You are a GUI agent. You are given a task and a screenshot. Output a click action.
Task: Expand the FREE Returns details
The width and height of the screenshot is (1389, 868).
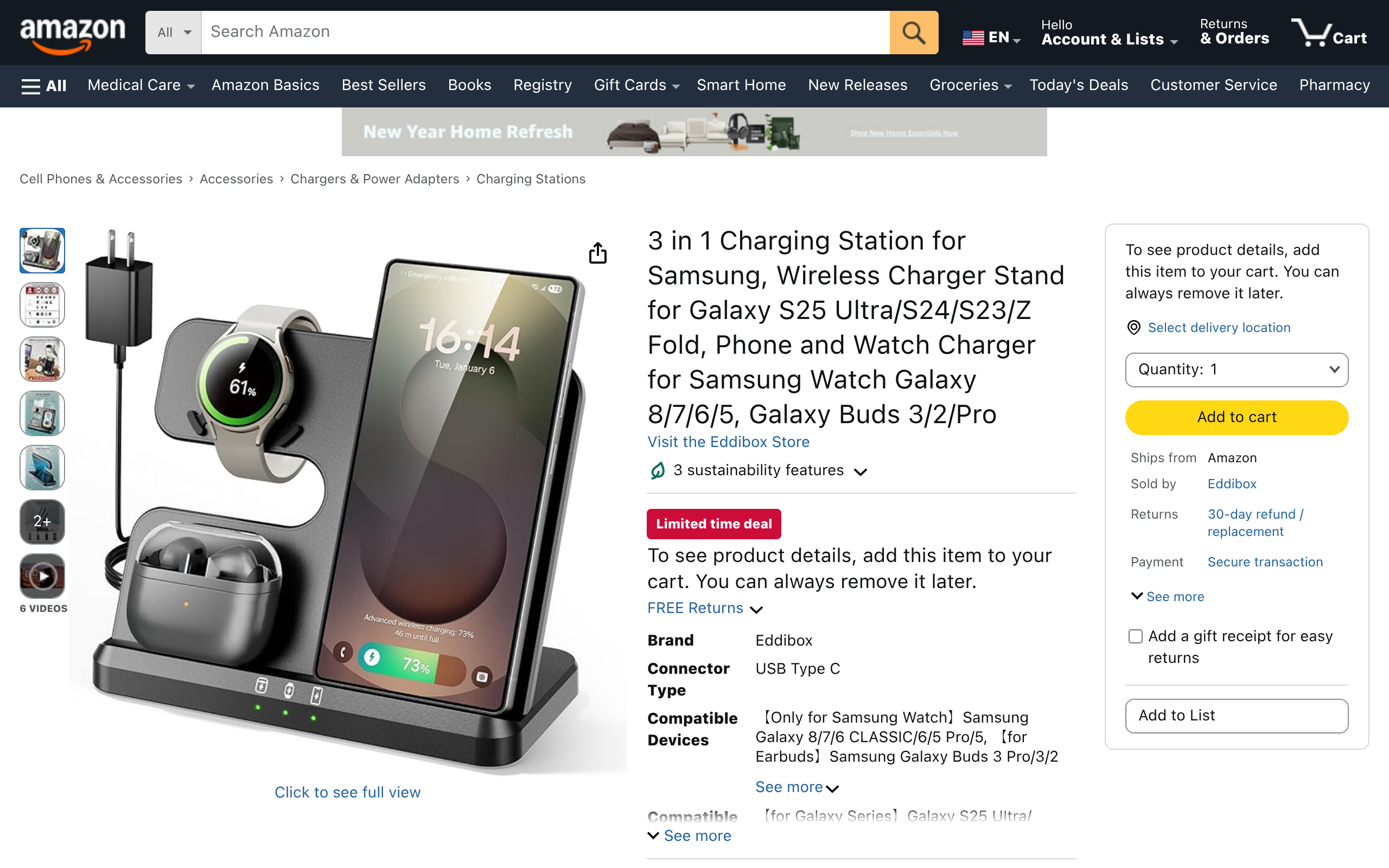click(705, 609)
